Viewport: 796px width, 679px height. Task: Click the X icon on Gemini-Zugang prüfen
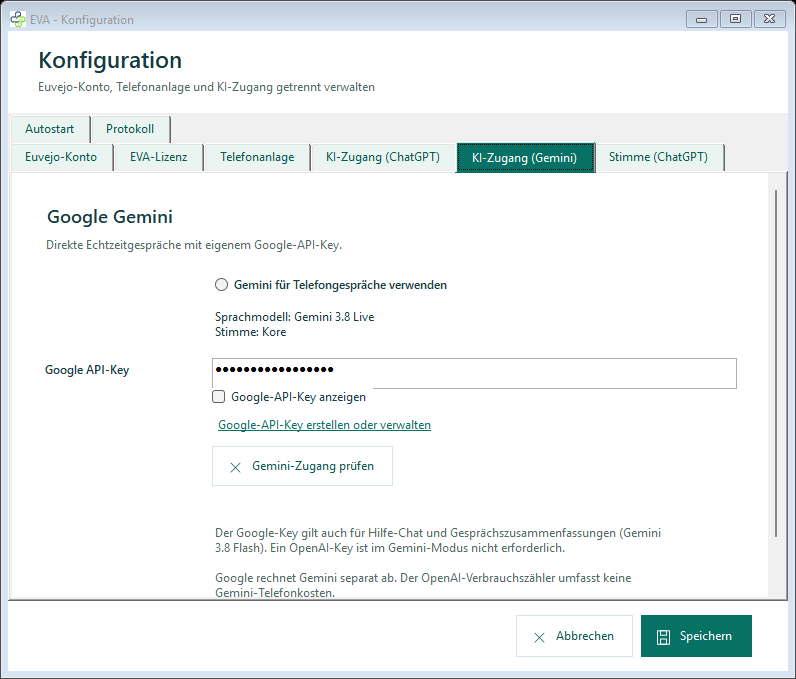click(236, 467)
